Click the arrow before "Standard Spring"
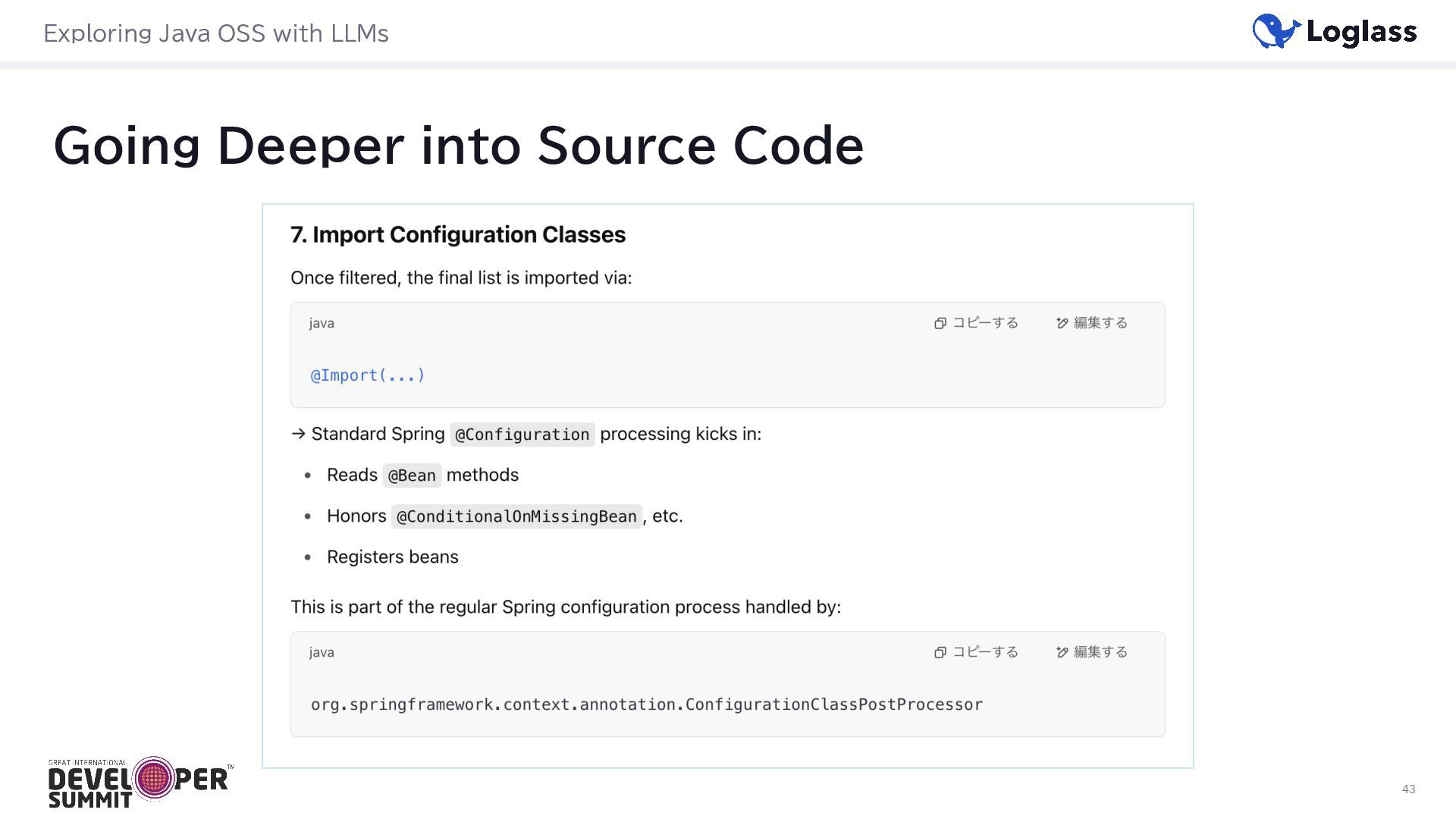Screen dimensions: 1456x819 (299, 434)
